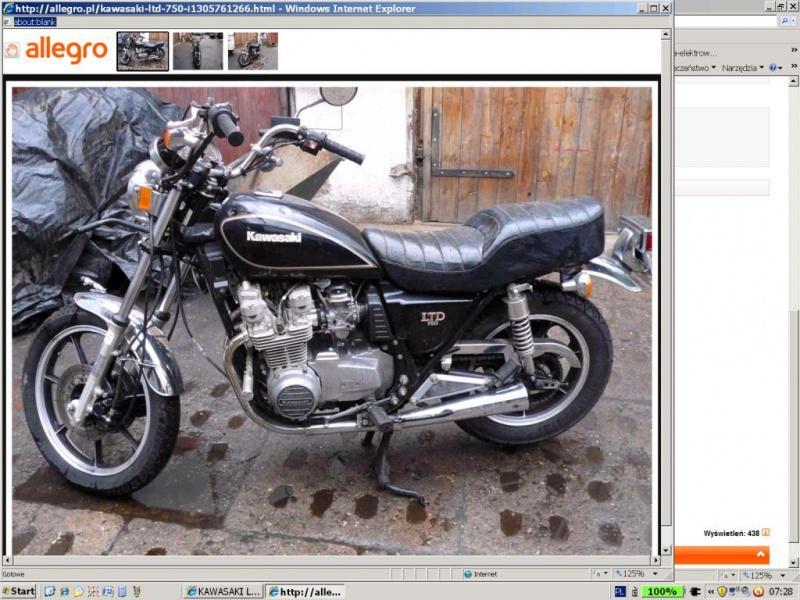Viewport: 800px width, 600px height.
Task: Click the network connection tray icon
Action: pos(734,592)
